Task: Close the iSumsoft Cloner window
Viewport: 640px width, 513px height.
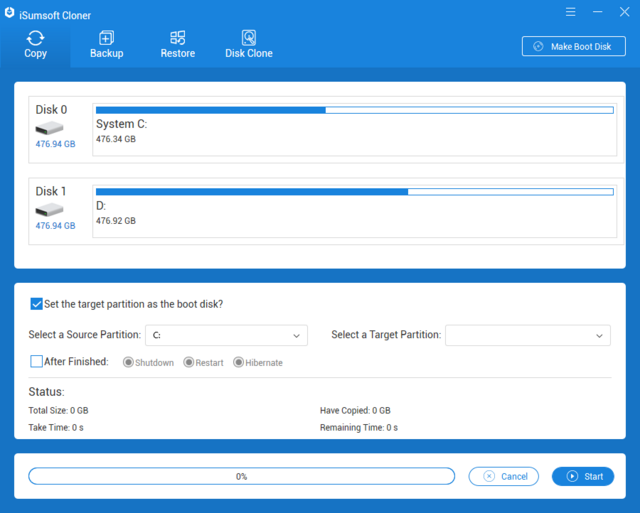Action: (x=624, y=12)
